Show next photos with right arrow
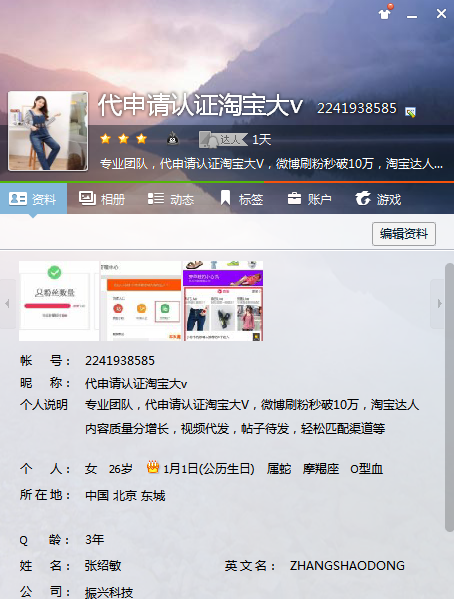 [438, 304]
